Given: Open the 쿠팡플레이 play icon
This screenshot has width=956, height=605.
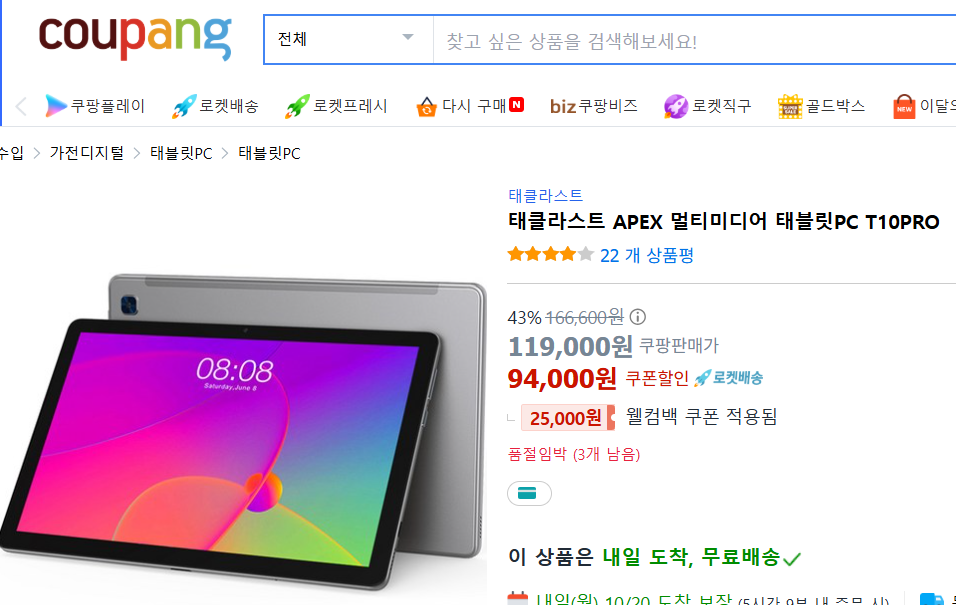Looking at the screenshot, I should (55, 106).
